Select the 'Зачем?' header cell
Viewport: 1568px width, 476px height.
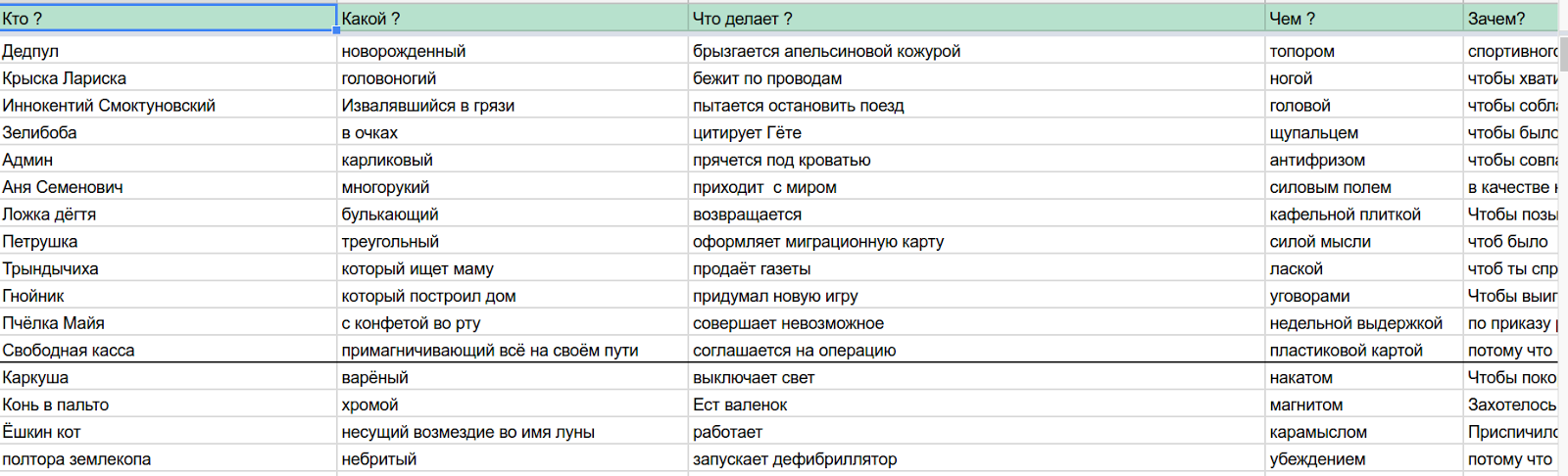click(1511, 18)
